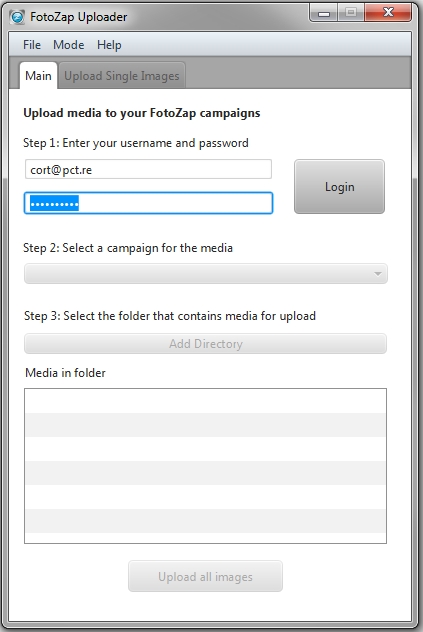Open the Help menu
This screenshot has width=423, height=632.
[109, 45]
